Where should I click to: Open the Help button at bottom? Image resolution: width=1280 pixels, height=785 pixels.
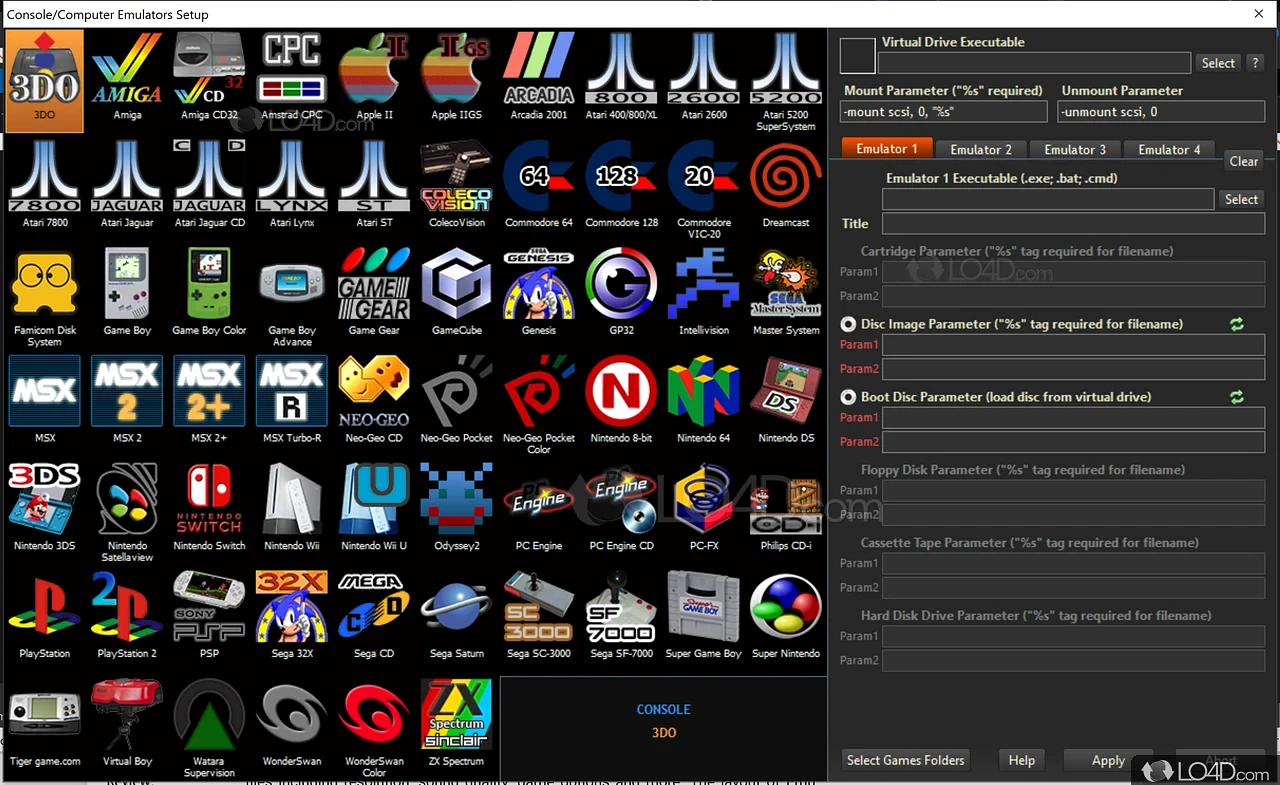[1022, 760]
